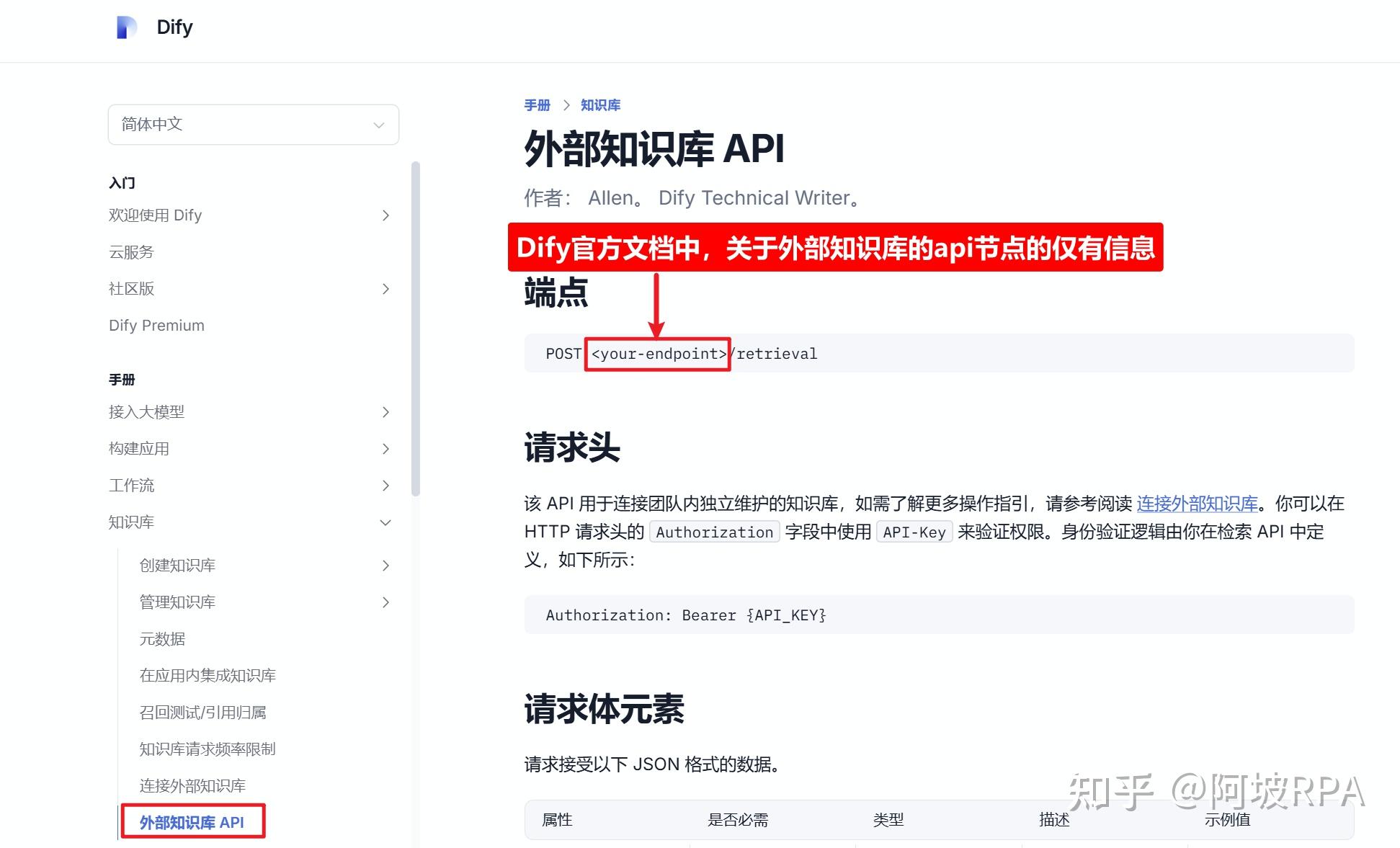Click the Dify logo icon
This screenshot has width=1400, height=848.
point(128,27)
